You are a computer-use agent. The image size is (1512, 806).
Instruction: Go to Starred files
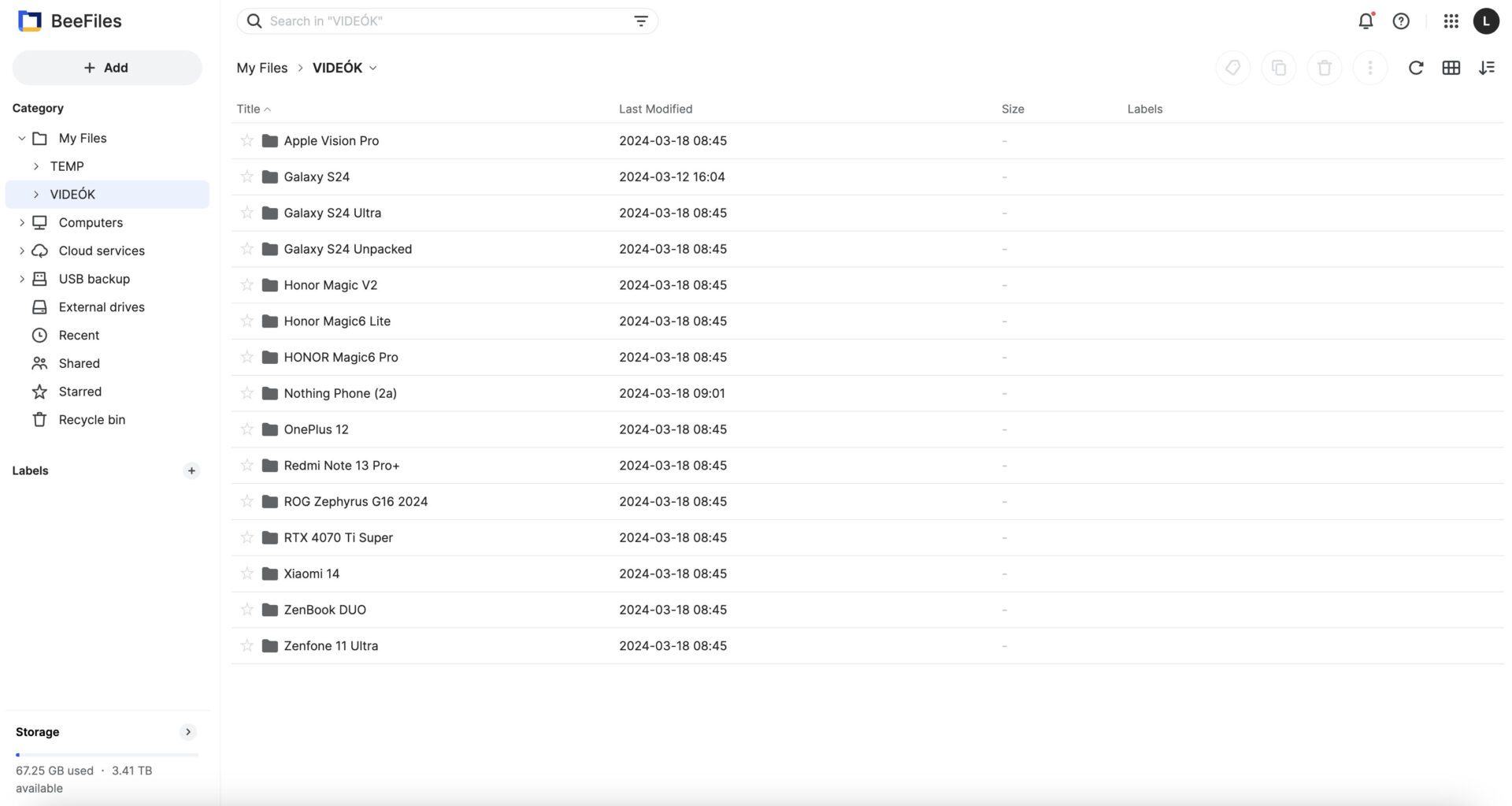pyautogui.click(x=80, y=392)
